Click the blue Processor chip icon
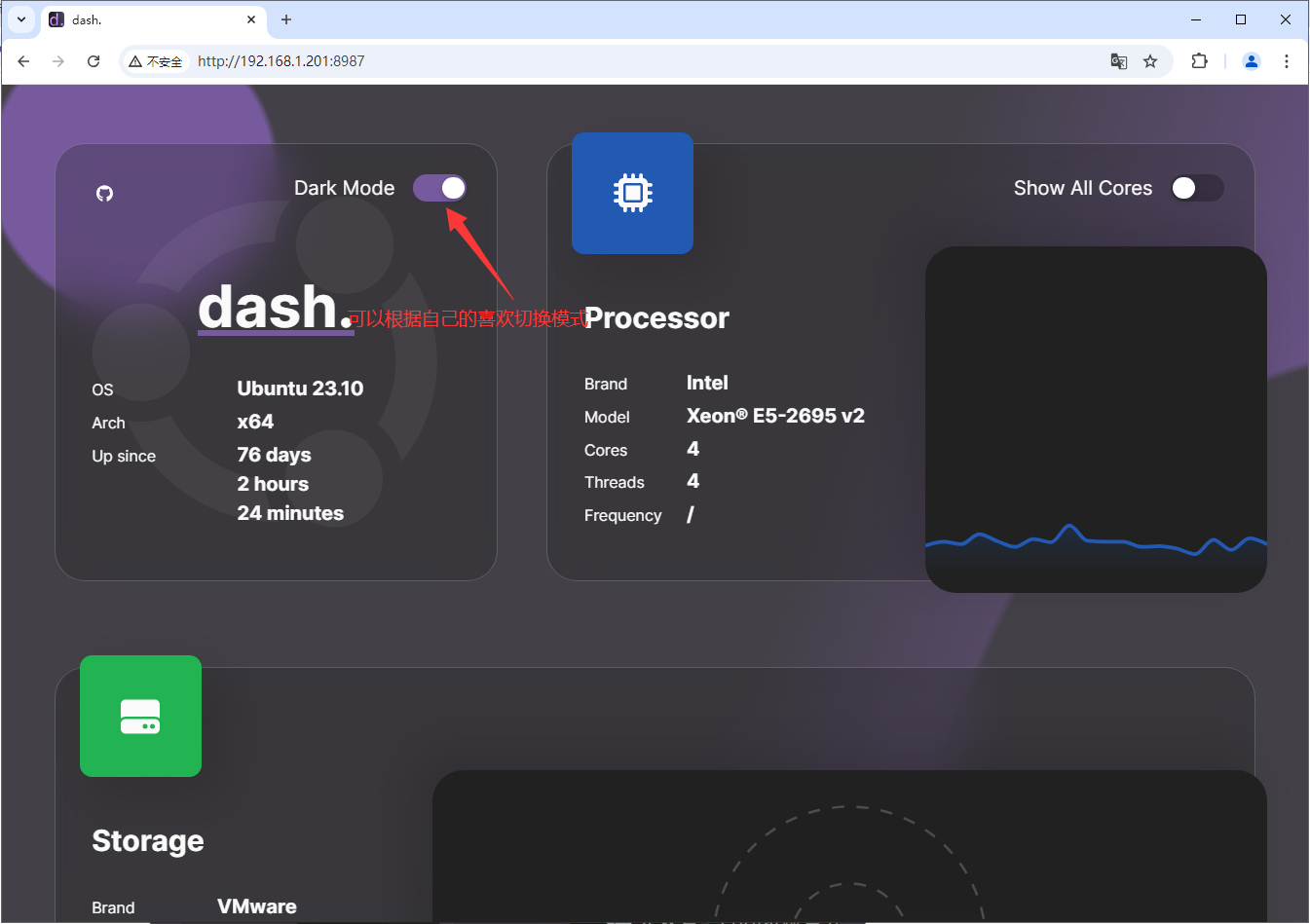Image resolution: width=1310 pixels, height=924 pixels. coord(632,193)
